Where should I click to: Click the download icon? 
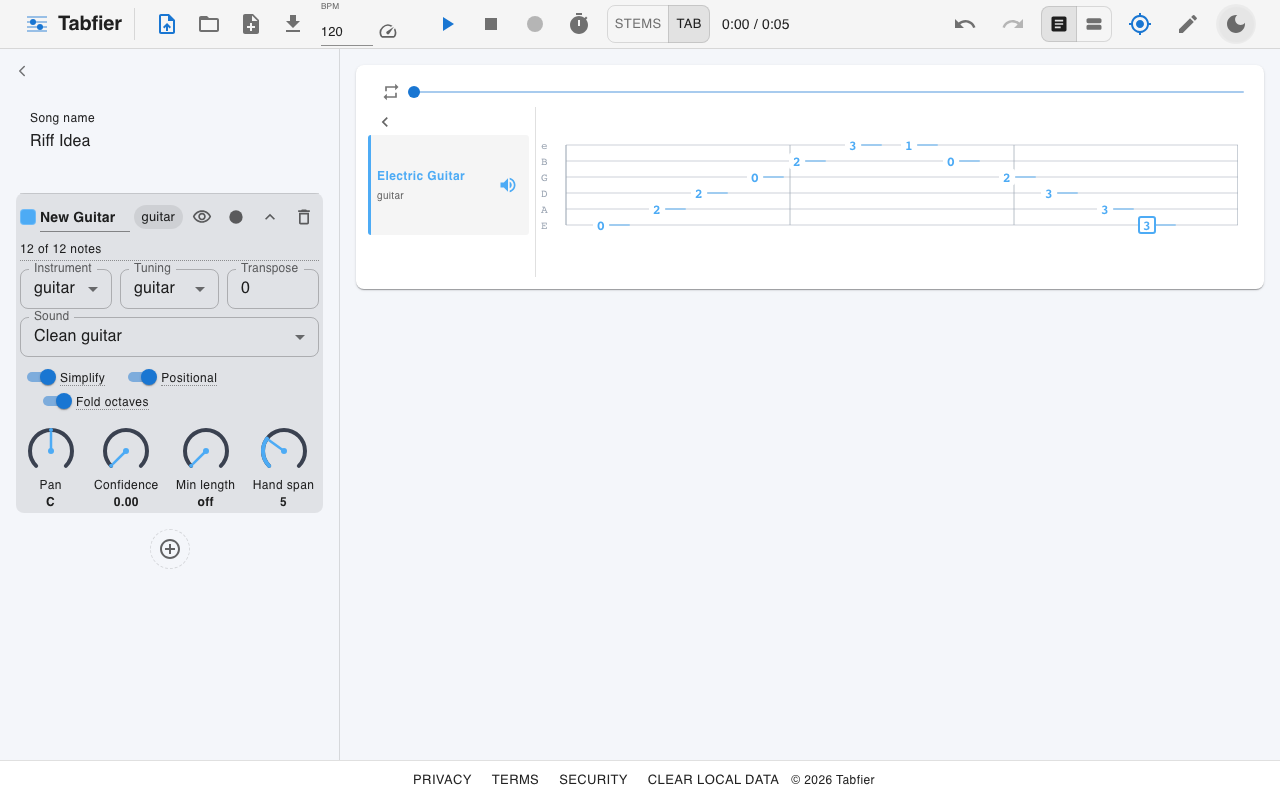click(x=293, y=24)
